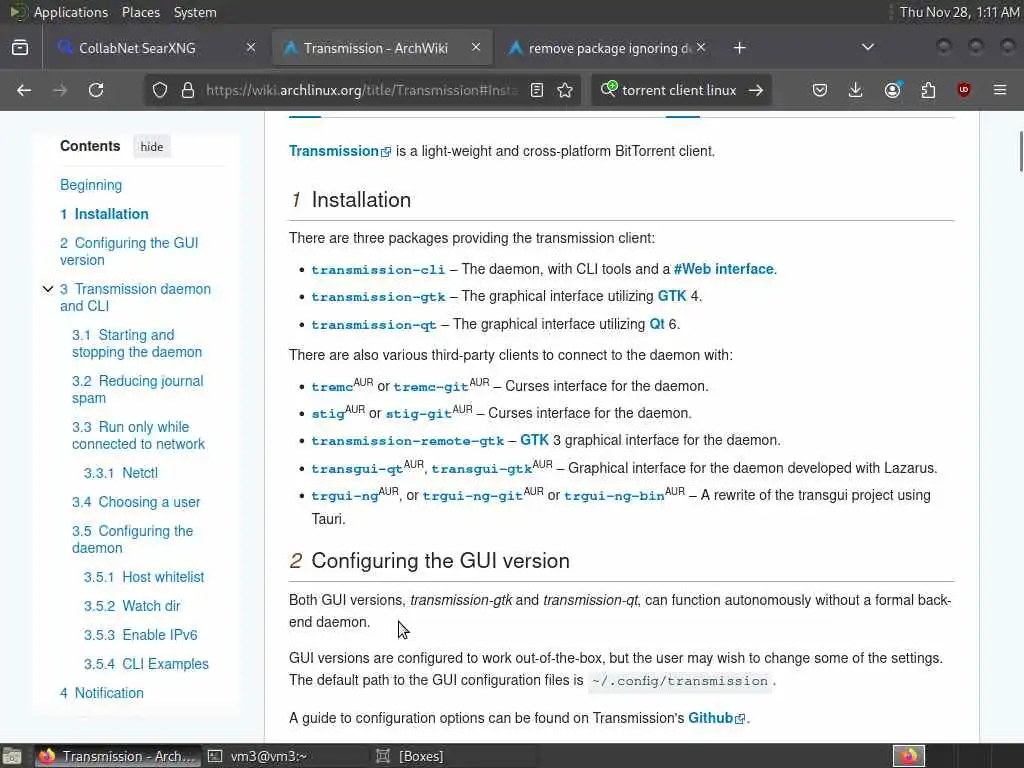This screenshot has width=1024, height=768.
Task: Open the Places menu
Action: point(140,12)
